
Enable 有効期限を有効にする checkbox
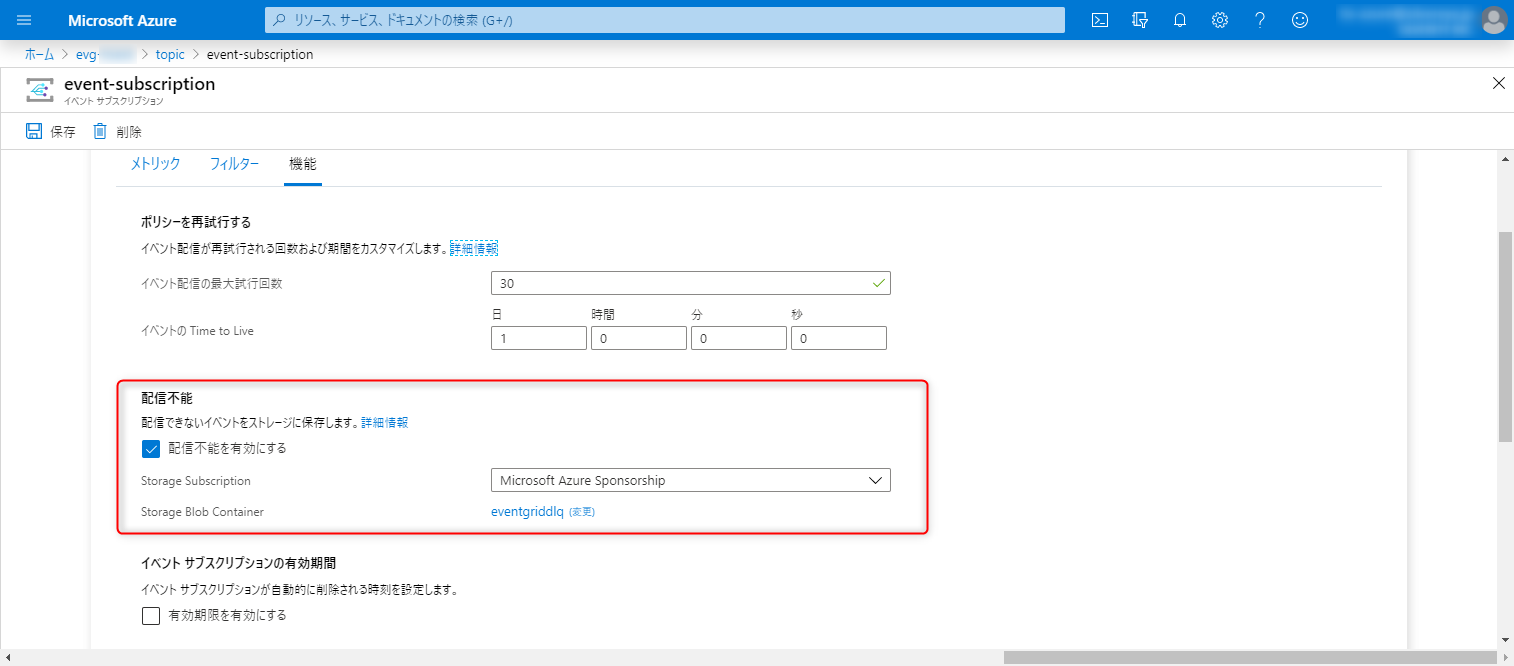pyautogui.click(x=151, y=615)
